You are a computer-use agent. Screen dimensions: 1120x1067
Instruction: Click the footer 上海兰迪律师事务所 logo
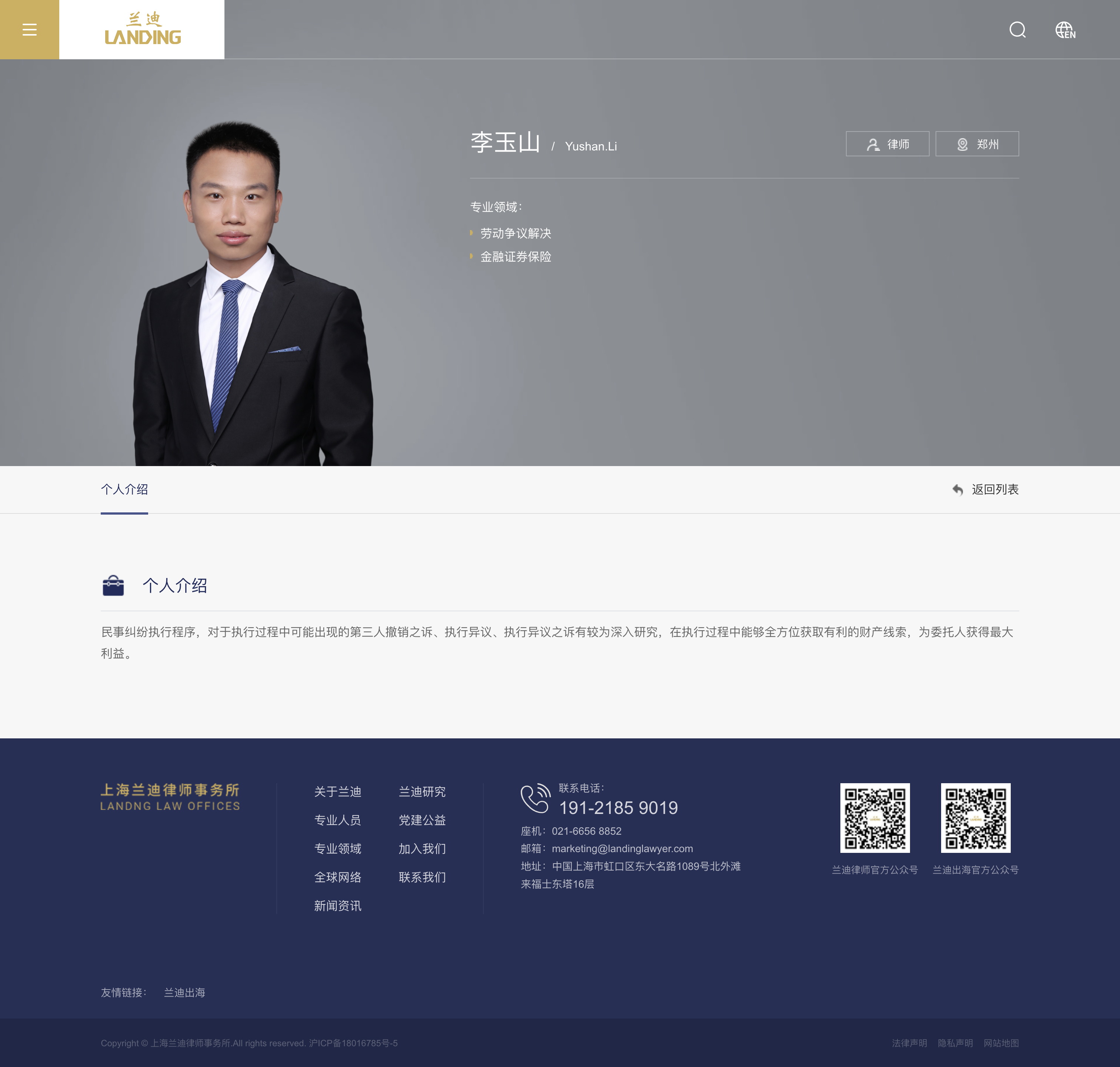170,797
